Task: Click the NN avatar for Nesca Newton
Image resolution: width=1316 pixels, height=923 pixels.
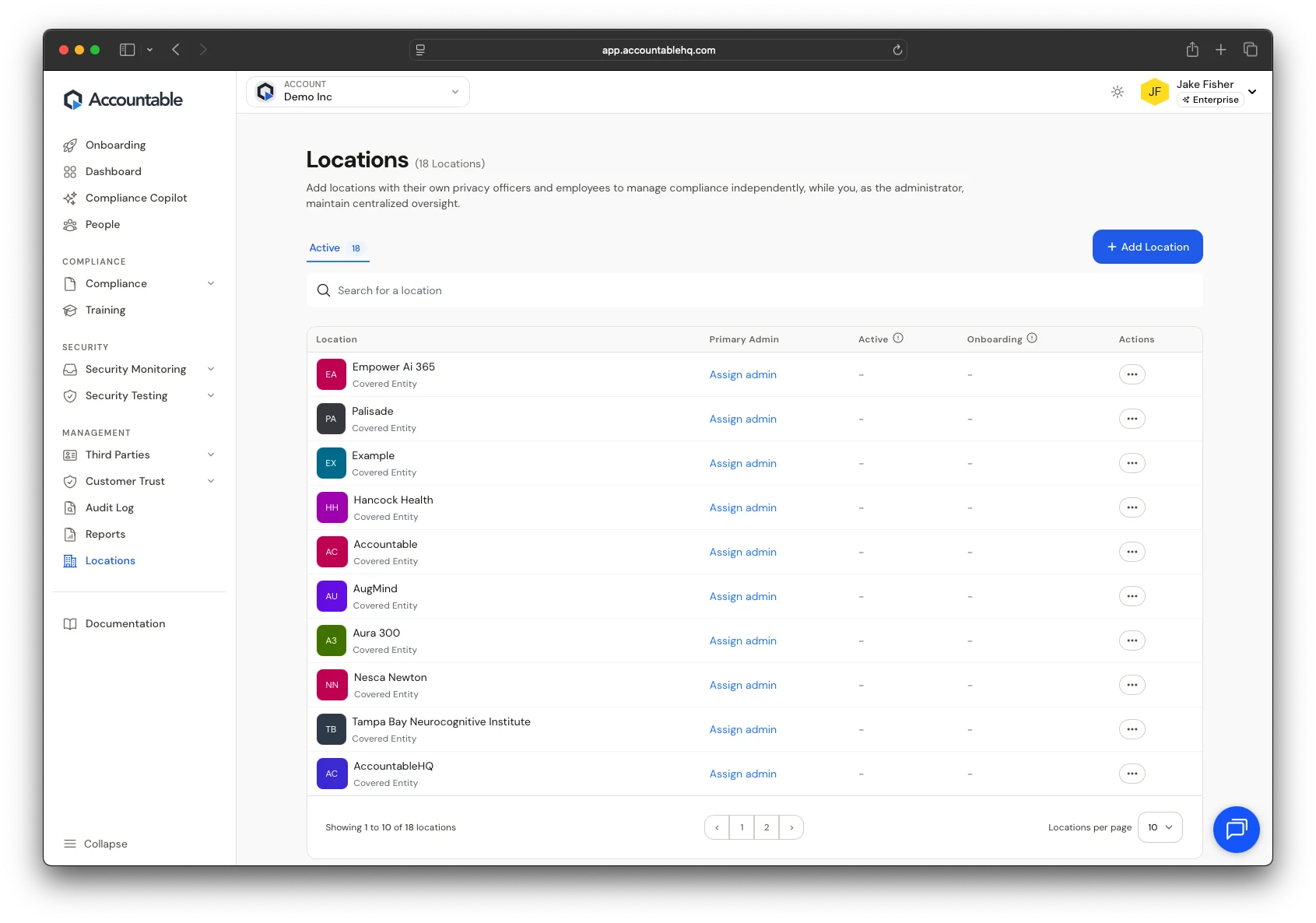Action: click(332, 686)
